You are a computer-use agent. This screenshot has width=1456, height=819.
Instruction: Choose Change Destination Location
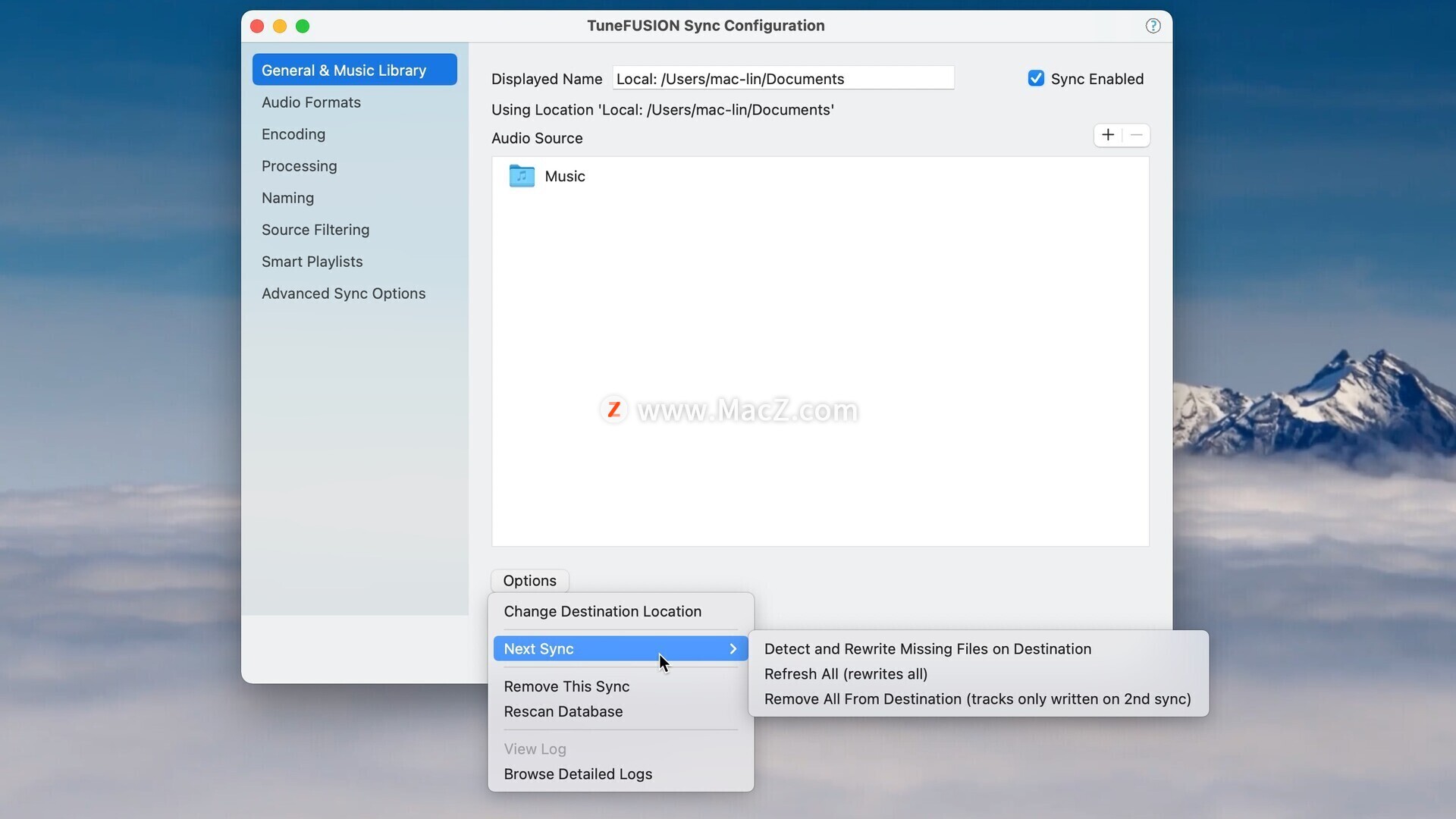point(620,611)
